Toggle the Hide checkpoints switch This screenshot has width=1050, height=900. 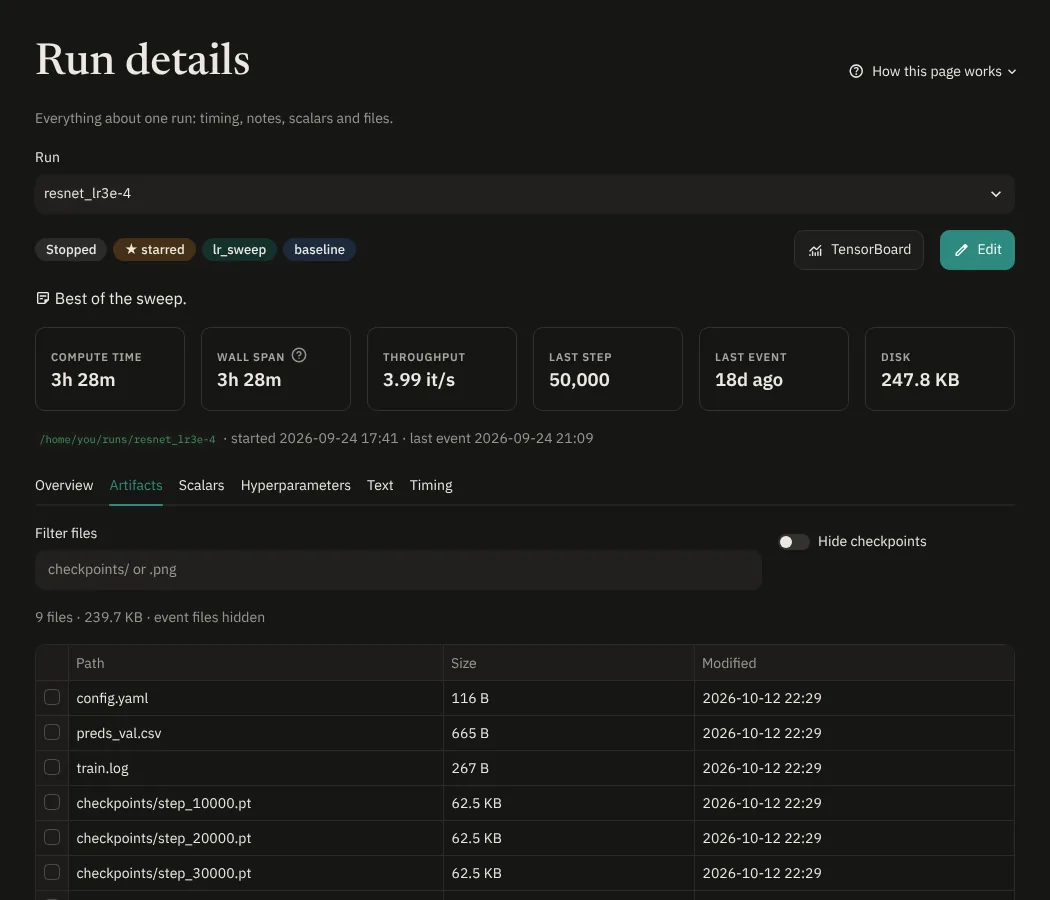(794, 541)
